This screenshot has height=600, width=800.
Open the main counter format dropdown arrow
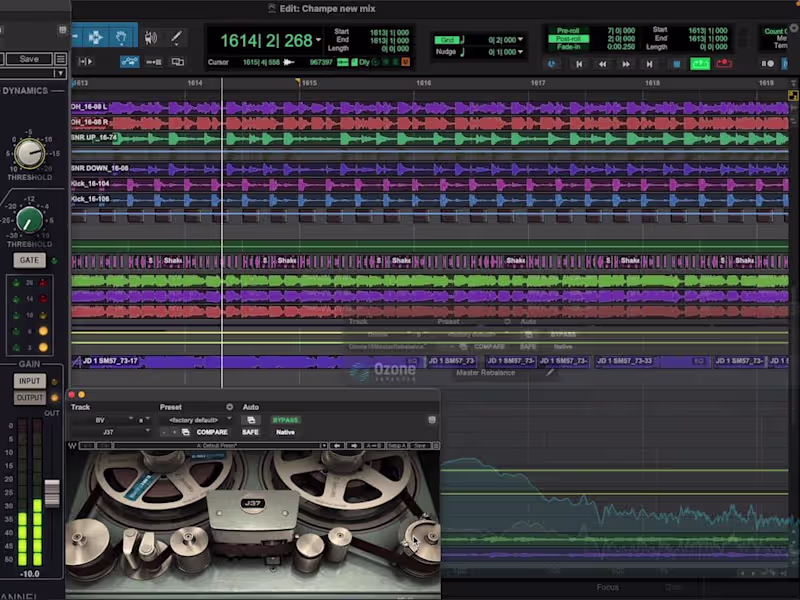[319, 41]
